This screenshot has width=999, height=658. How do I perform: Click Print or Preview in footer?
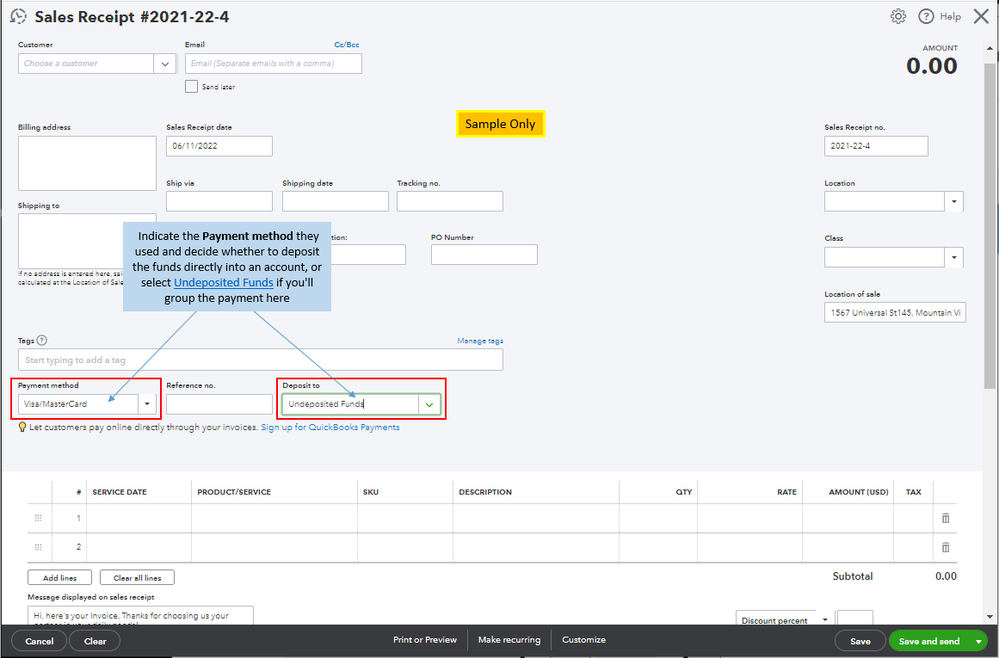tap(425, 640)
